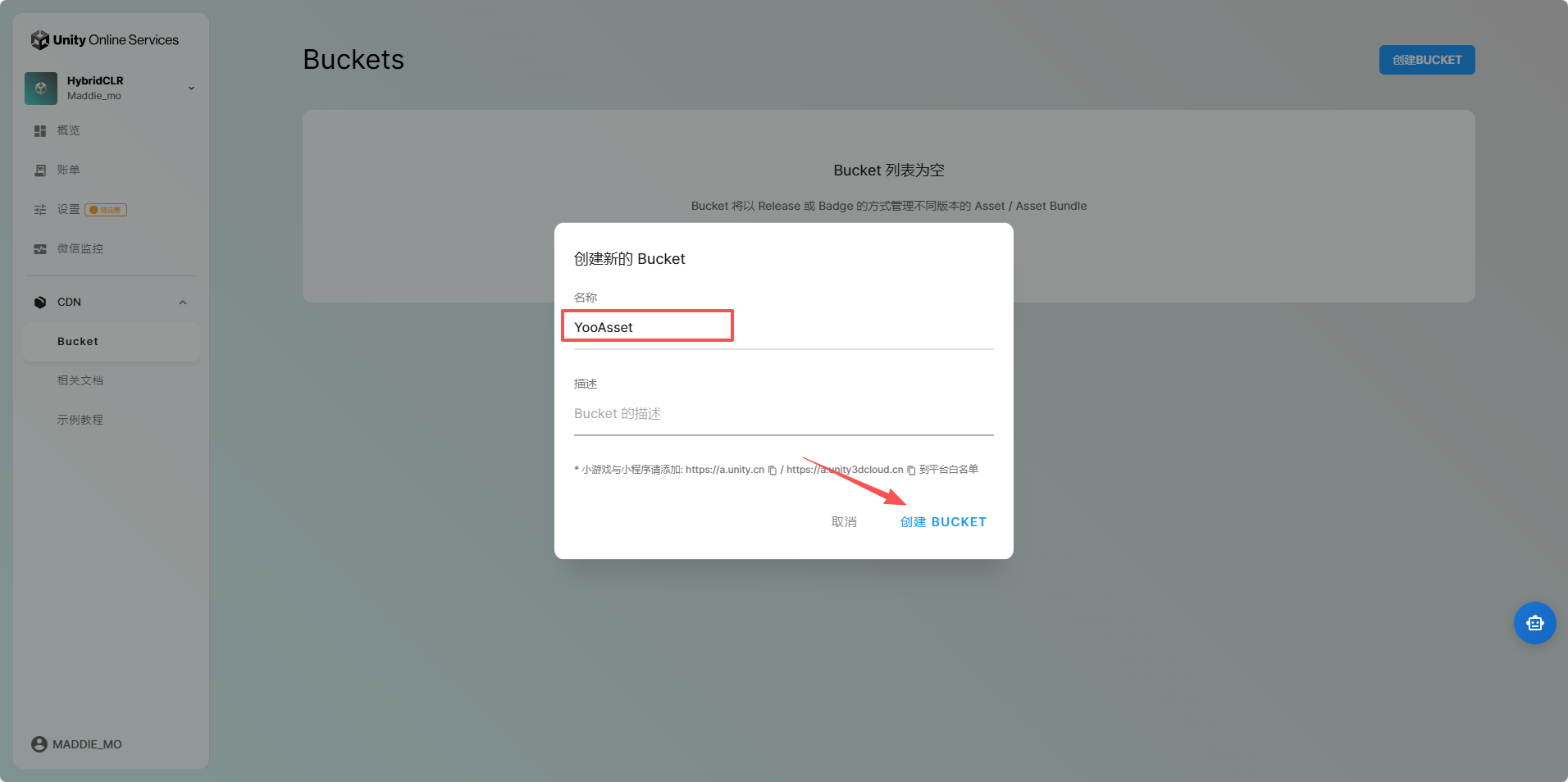Select the Bucket sidebar item
Screen dimensions: 1568x782
pyautogui.click(x=112, y=342)
